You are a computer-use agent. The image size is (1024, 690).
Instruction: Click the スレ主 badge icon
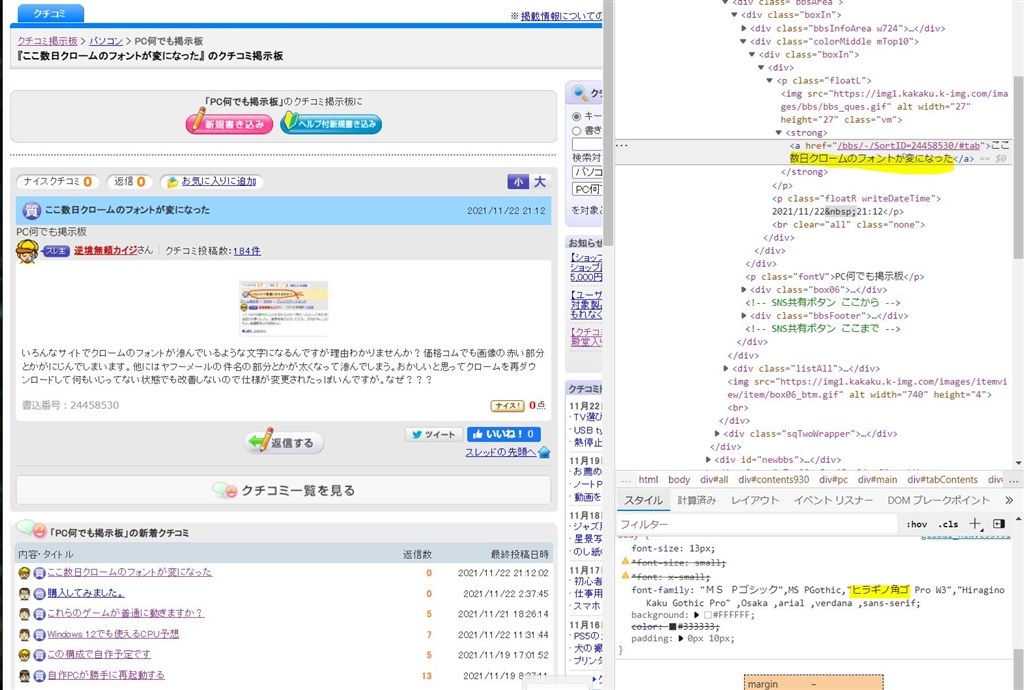57,251
